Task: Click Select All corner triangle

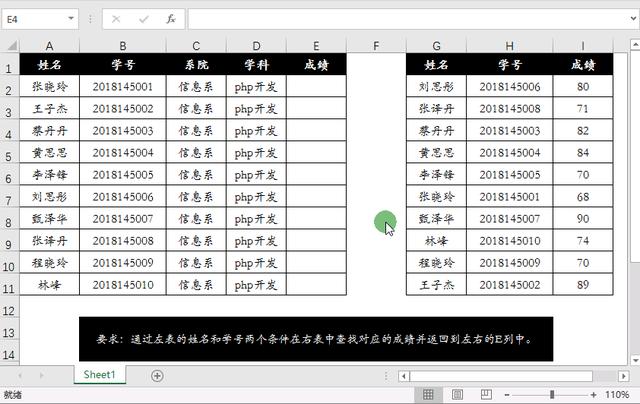Action: click(11, 45)
